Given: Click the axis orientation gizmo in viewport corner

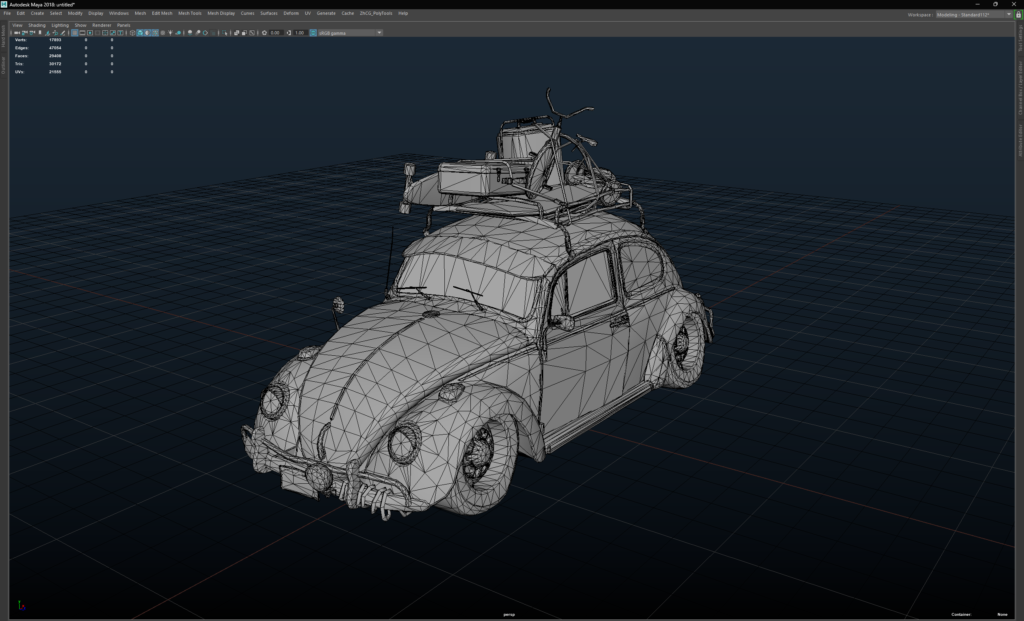Looking at the screenshot, I should point(21,606).
